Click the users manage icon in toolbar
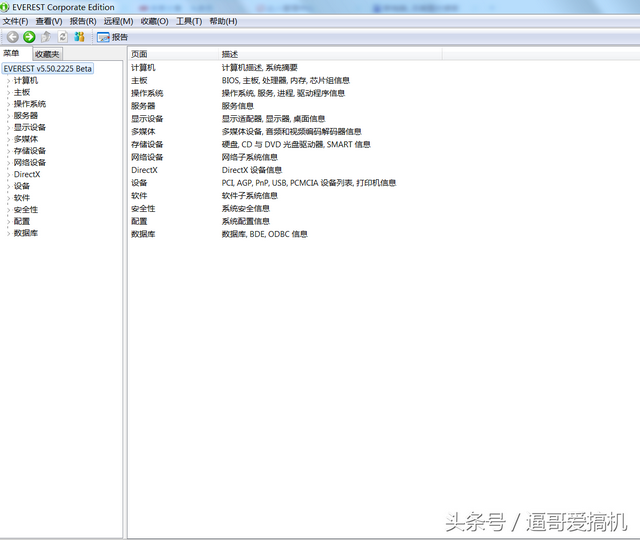The width and height of the screenshot is (640, 540). click(x=79, y=37)
